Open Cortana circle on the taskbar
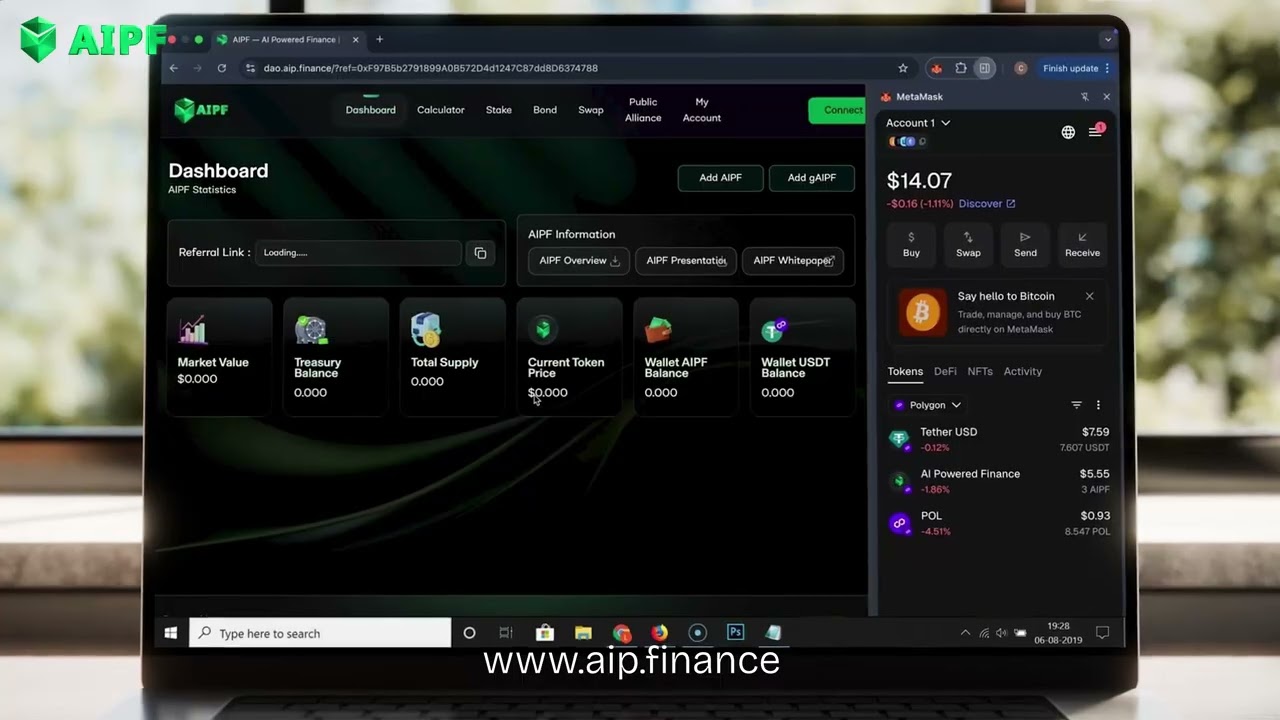Viewport: 1280px width, 720px height. coord(469,633)
